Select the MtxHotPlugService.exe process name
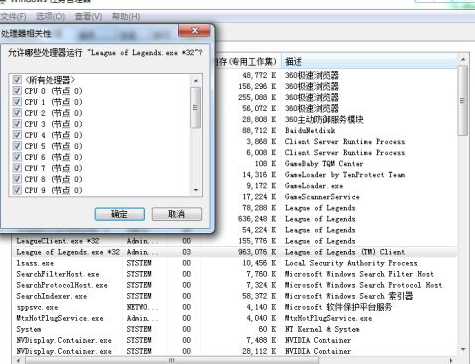The height and width of the screenshot is (364, 475). coord(60,318)
